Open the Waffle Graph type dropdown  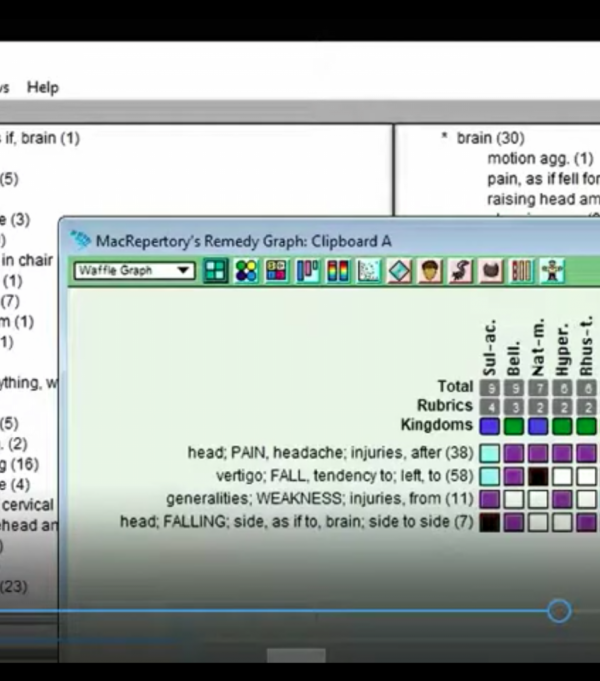point(134,271)
